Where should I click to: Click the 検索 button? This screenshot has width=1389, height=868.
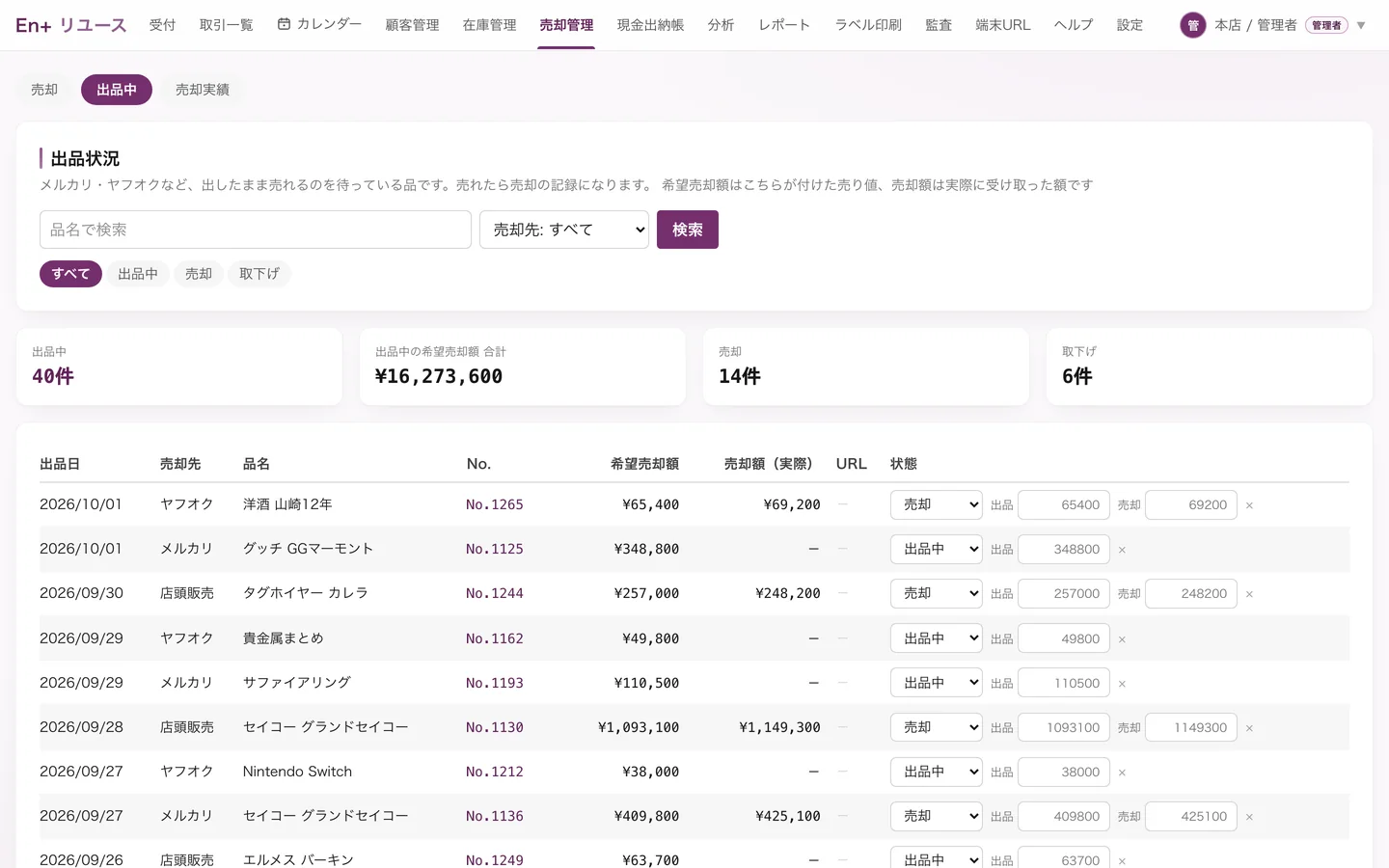pos(688,230)
